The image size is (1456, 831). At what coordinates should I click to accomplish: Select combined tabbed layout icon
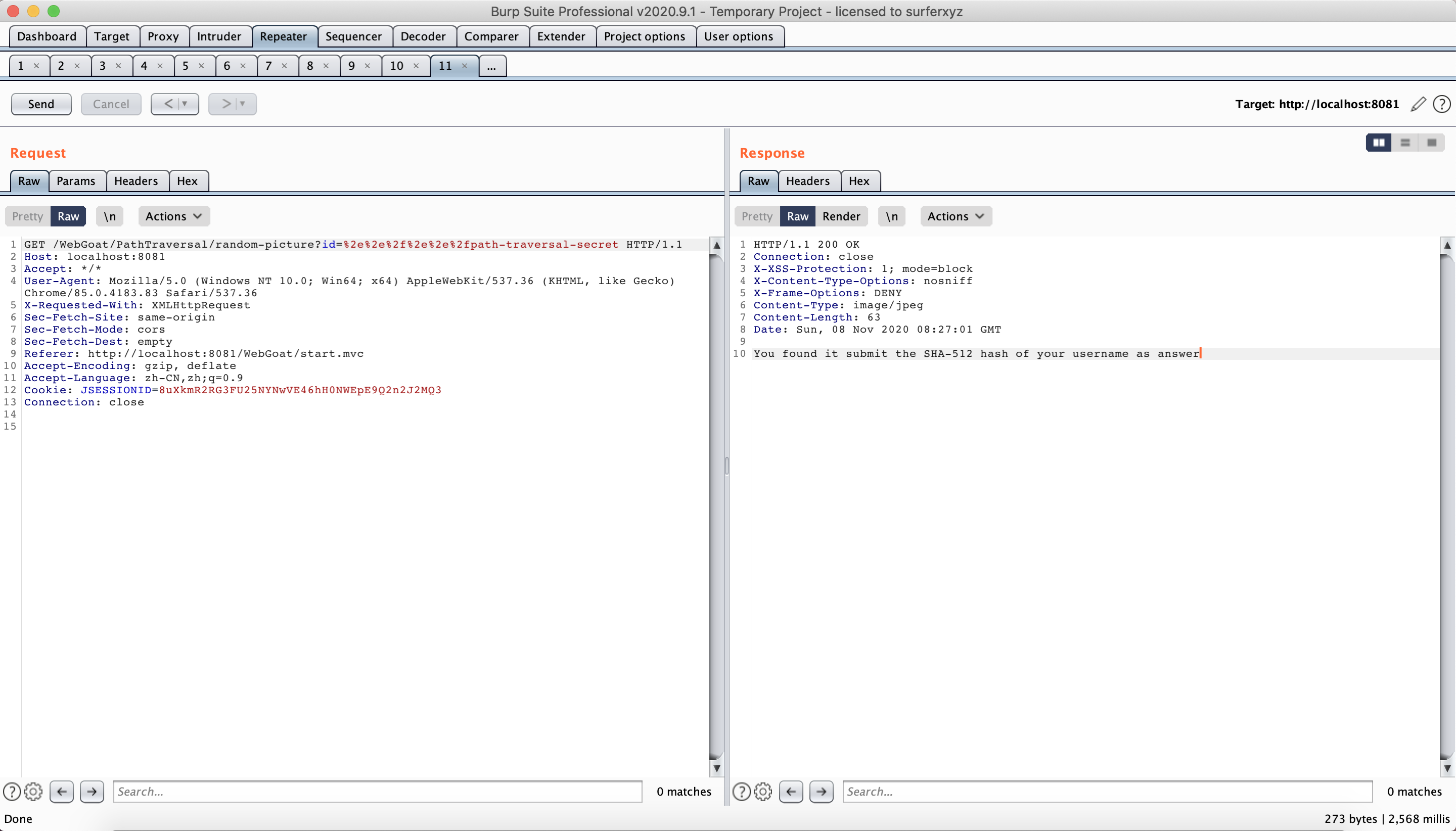(1431, 143)
